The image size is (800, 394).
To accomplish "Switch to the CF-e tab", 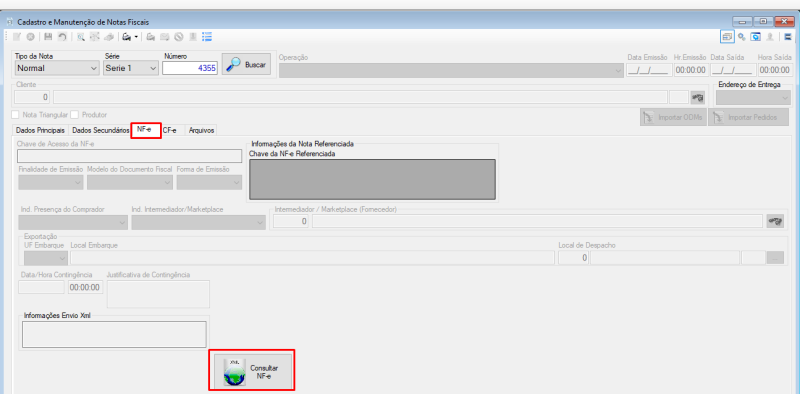I will 170,131.
